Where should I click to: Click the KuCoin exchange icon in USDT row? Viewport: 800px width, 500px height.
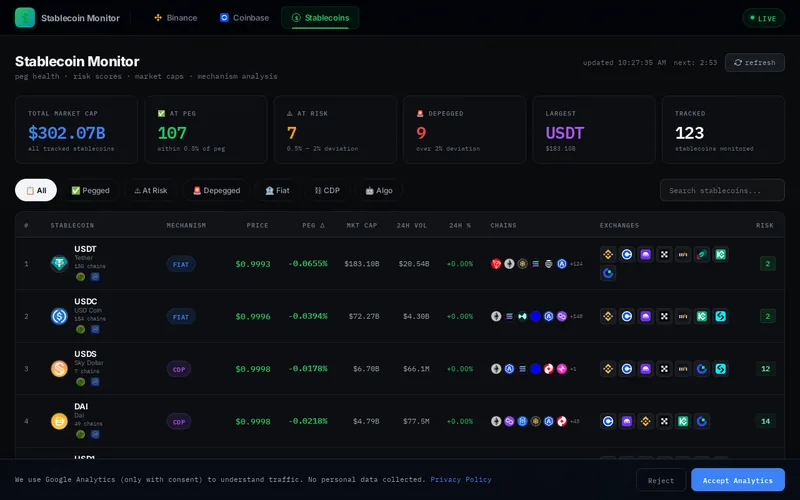721,254
